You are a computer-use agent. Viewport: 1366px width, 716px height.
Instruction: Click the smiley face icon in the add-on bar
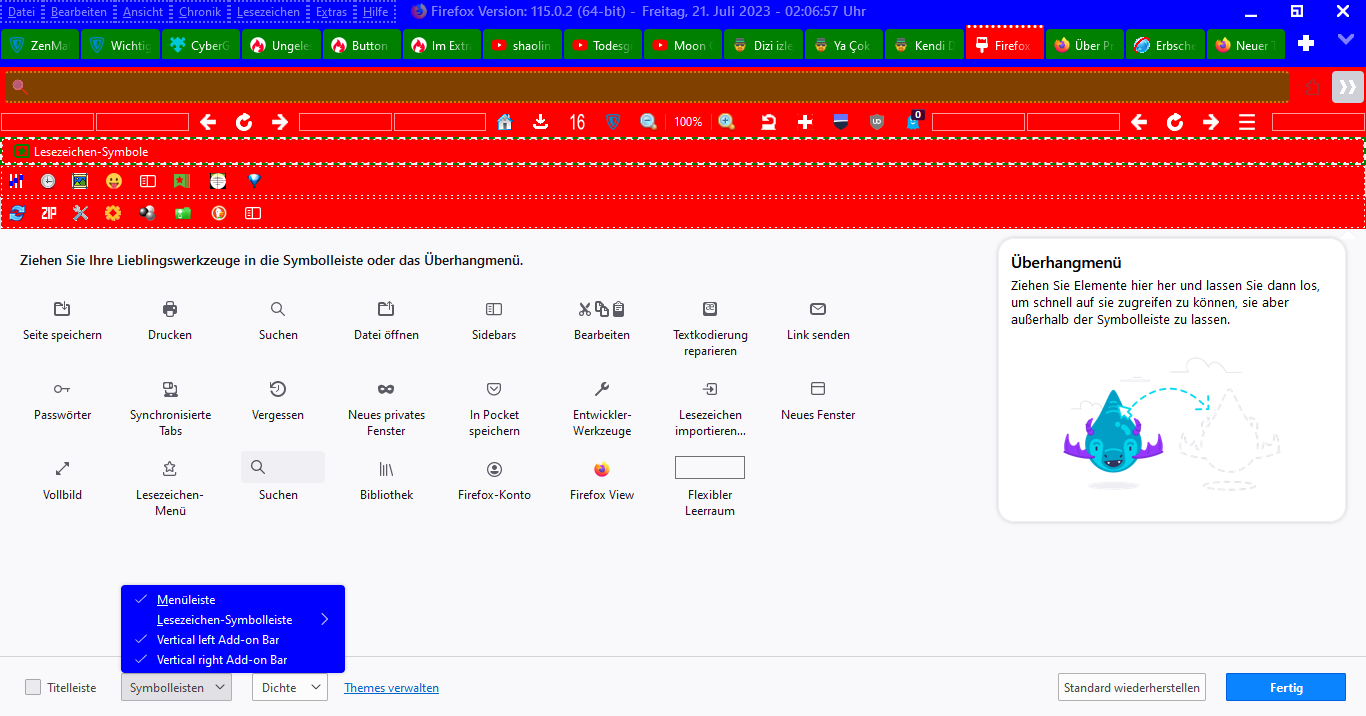point(114,181)
